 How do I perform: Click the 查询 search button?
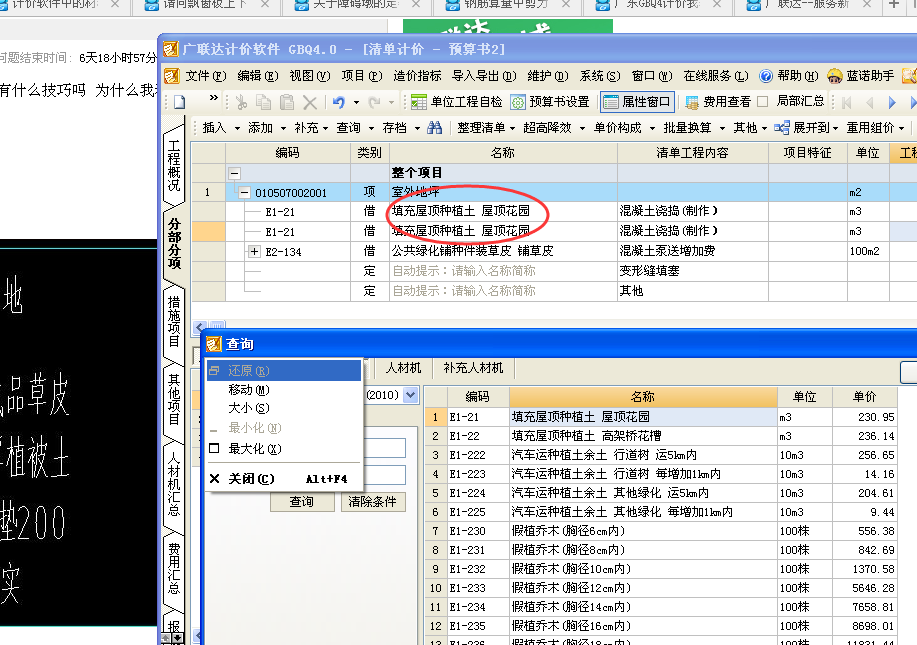(x=302, y=502)
